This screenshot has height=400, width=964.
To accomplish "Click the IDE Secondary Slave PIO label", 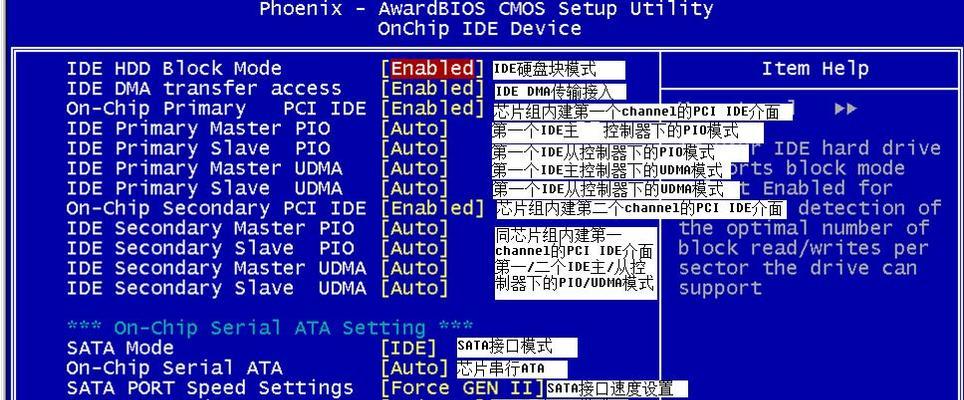I will (210, 248).
